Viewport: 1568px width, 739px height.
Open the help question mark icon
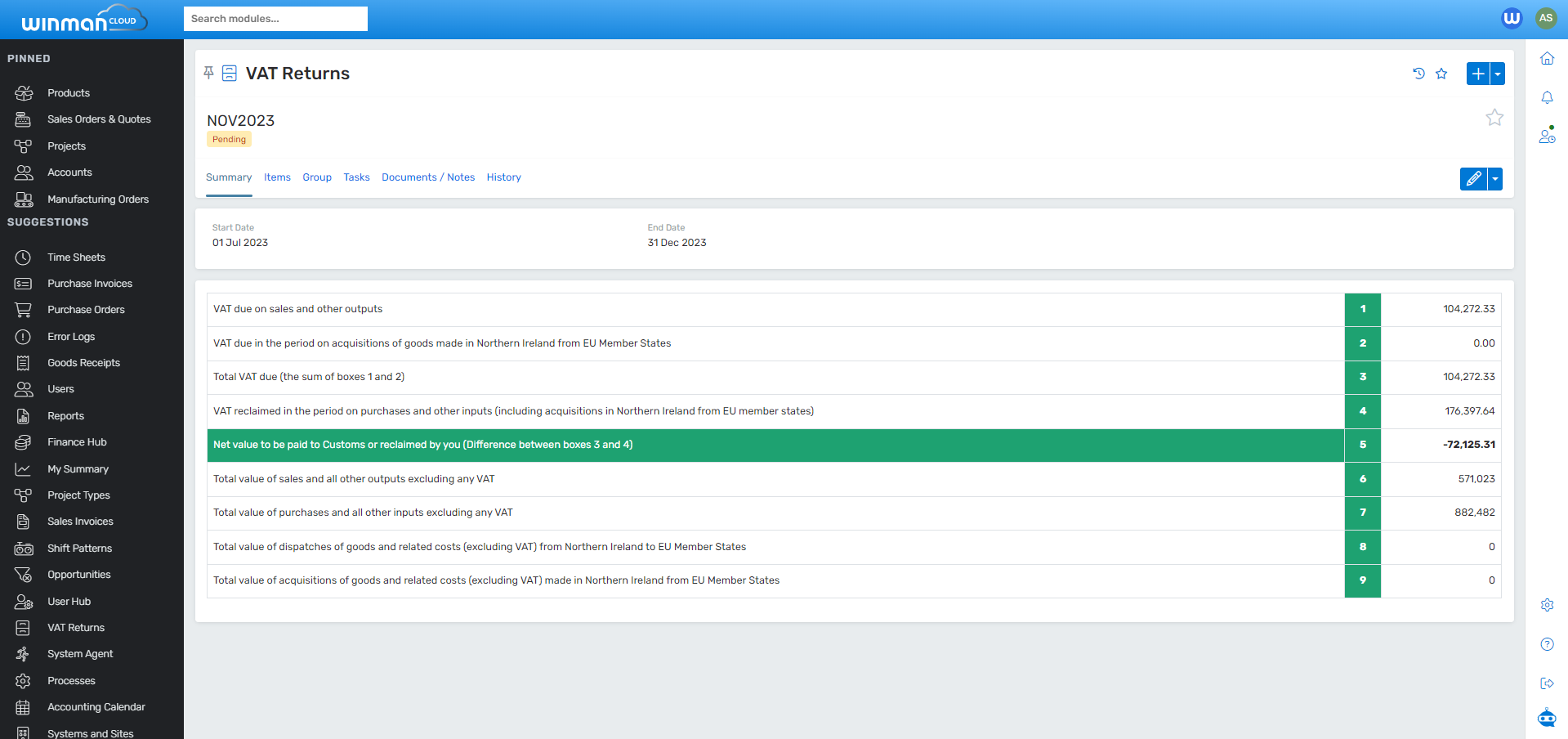1547,644
